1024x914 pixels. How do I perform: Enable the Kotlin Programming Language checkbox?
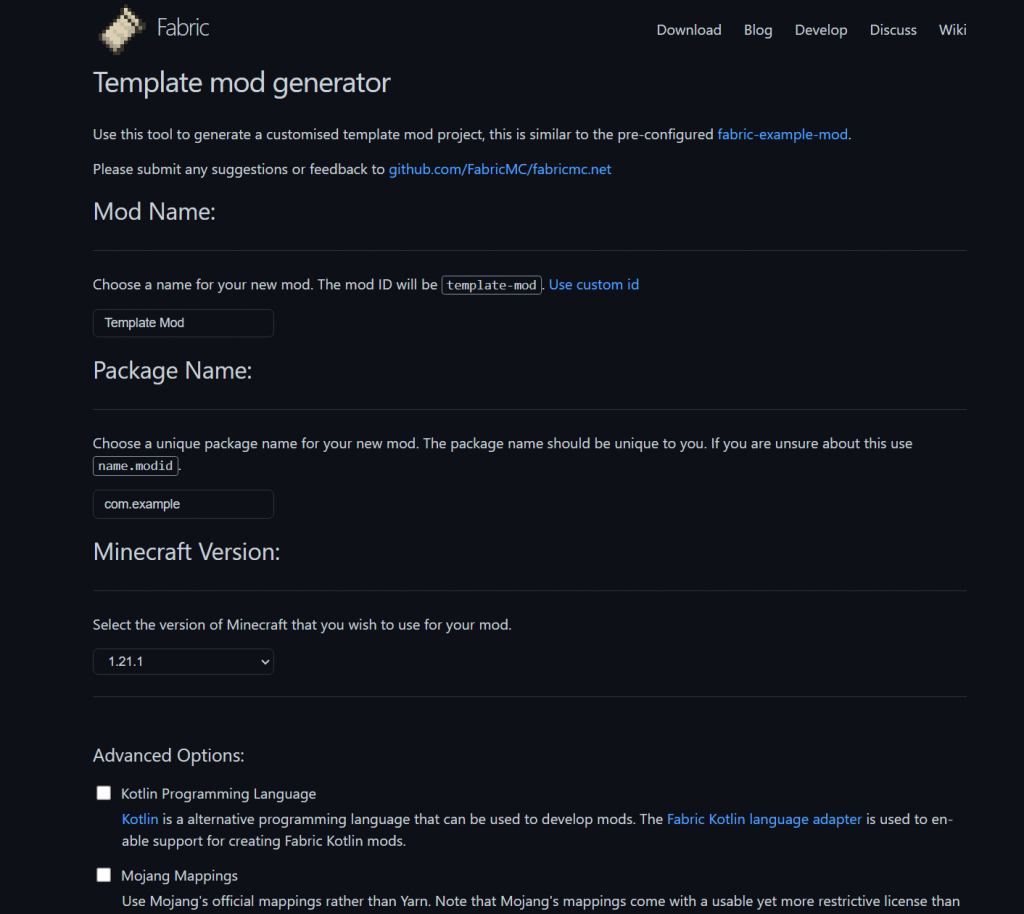[104, 794]
